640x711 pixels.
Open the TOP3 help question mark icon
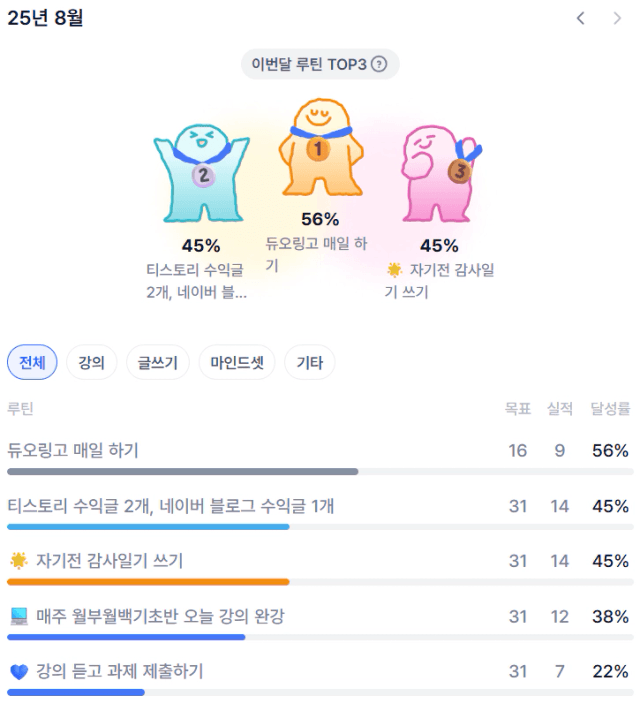[x=379, y=64]
